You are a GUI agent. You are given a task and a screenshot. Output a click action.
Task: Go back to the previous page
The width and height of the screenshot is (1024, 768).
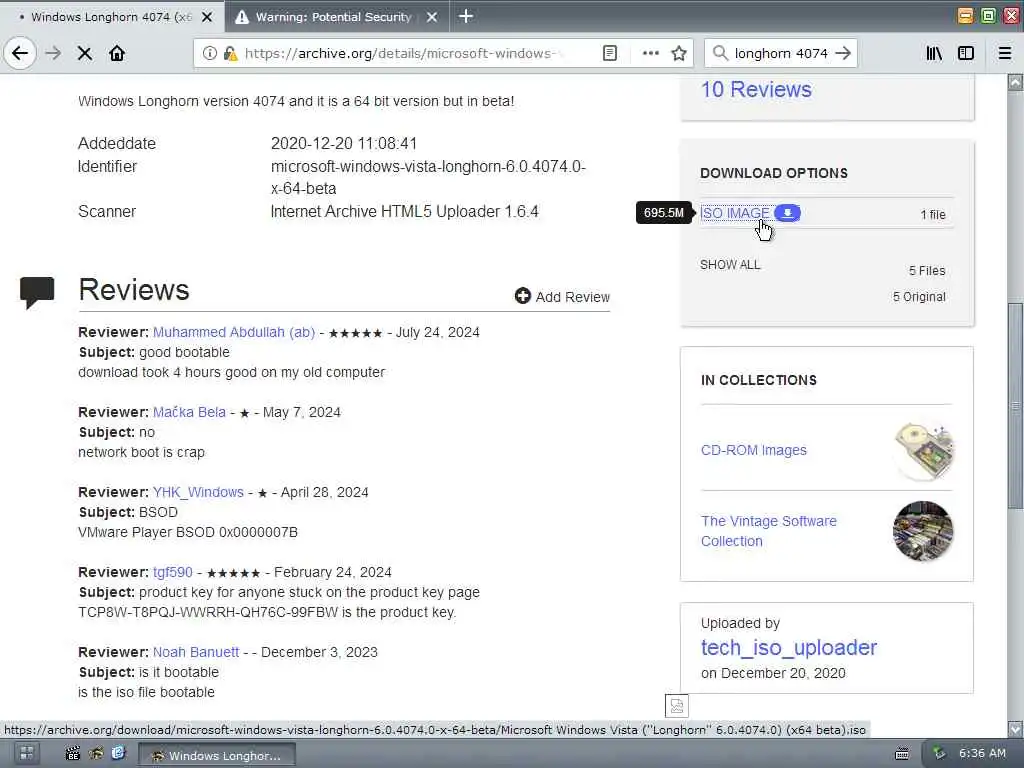[20, 53]
